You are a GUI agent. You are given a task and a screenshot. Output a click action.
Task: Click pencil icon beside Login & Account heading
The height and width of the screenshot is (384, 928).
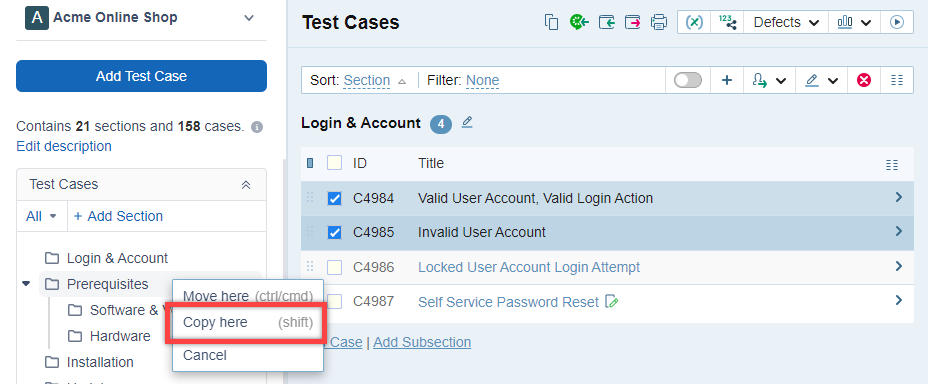point(467,122)
